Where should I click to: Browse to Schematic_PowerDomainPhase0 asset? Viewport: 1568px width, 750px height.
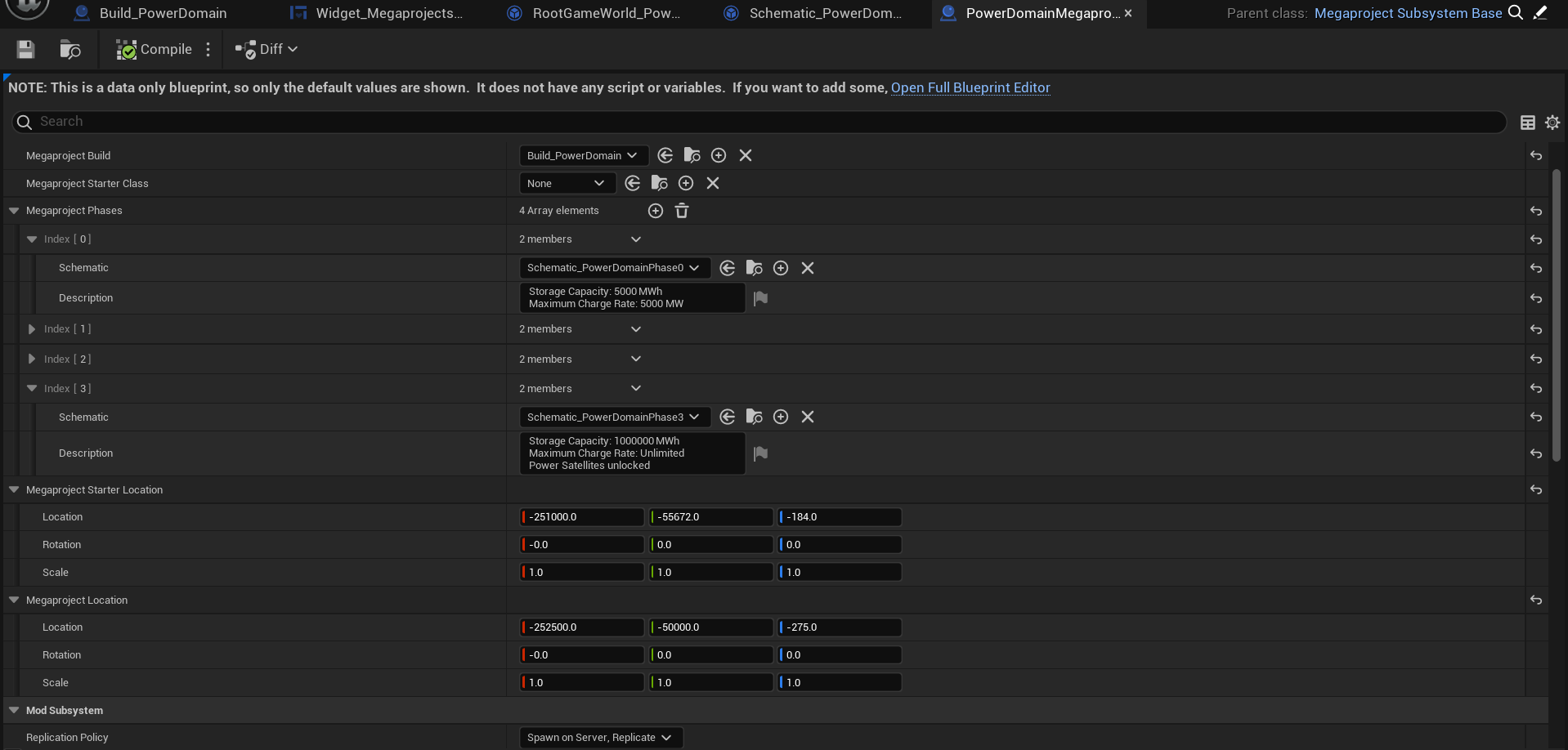754,268
